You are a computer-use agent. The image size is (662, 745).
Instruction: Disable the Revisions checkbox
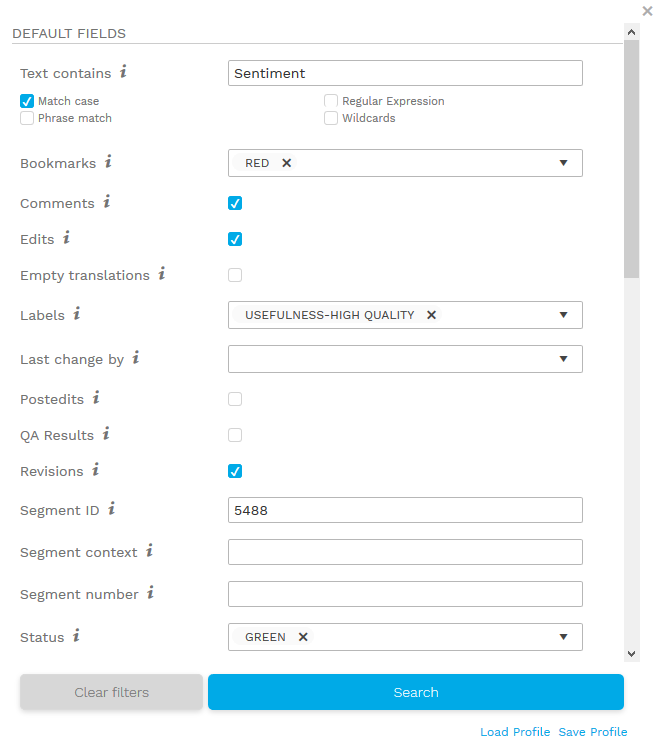tap(235, 471)
